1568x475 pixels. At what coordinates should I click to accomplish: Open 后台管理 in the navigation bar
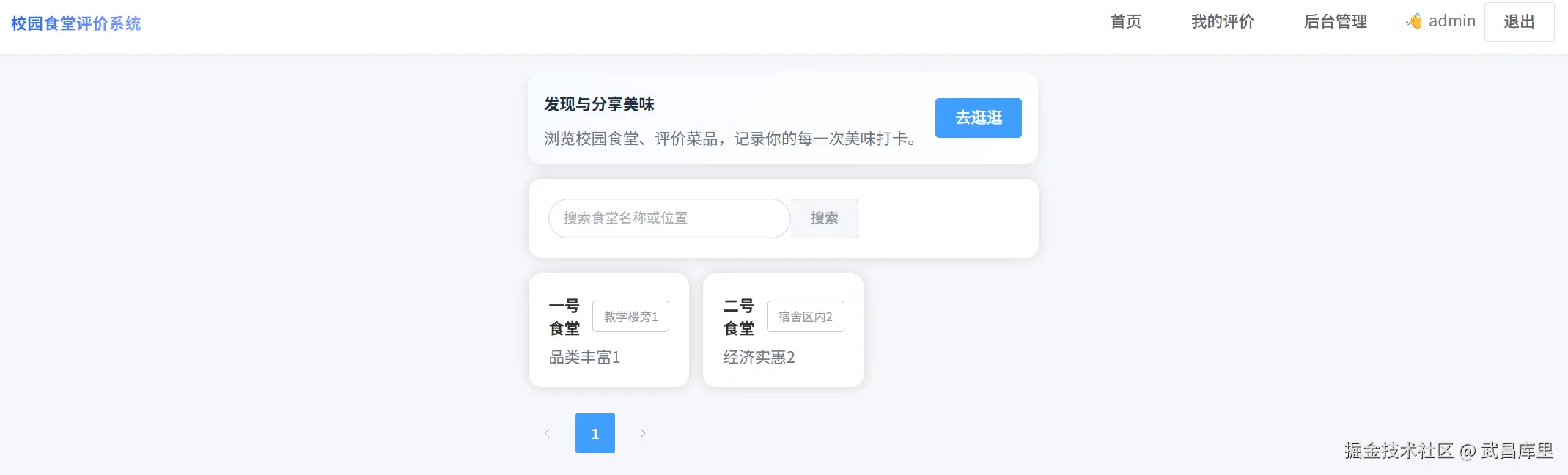coord(1335,22)
